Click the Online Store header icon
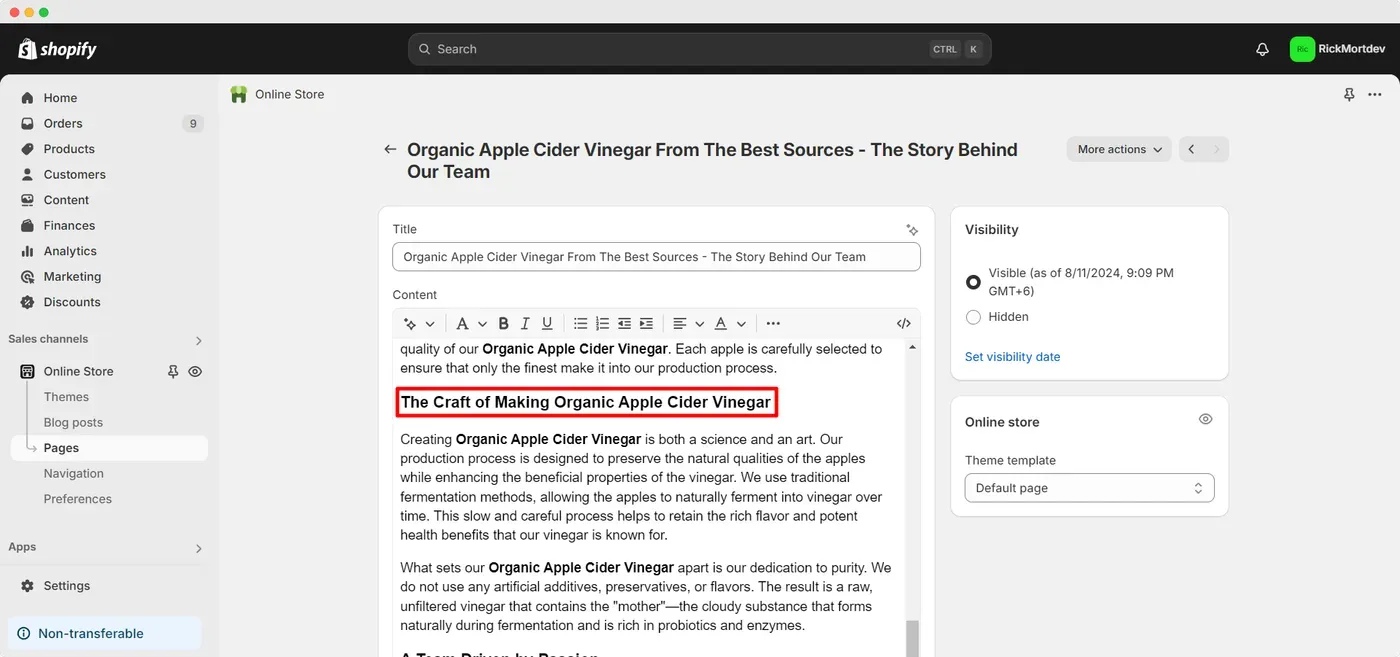This screenshot has width=1400, height=657. [238, 94]
